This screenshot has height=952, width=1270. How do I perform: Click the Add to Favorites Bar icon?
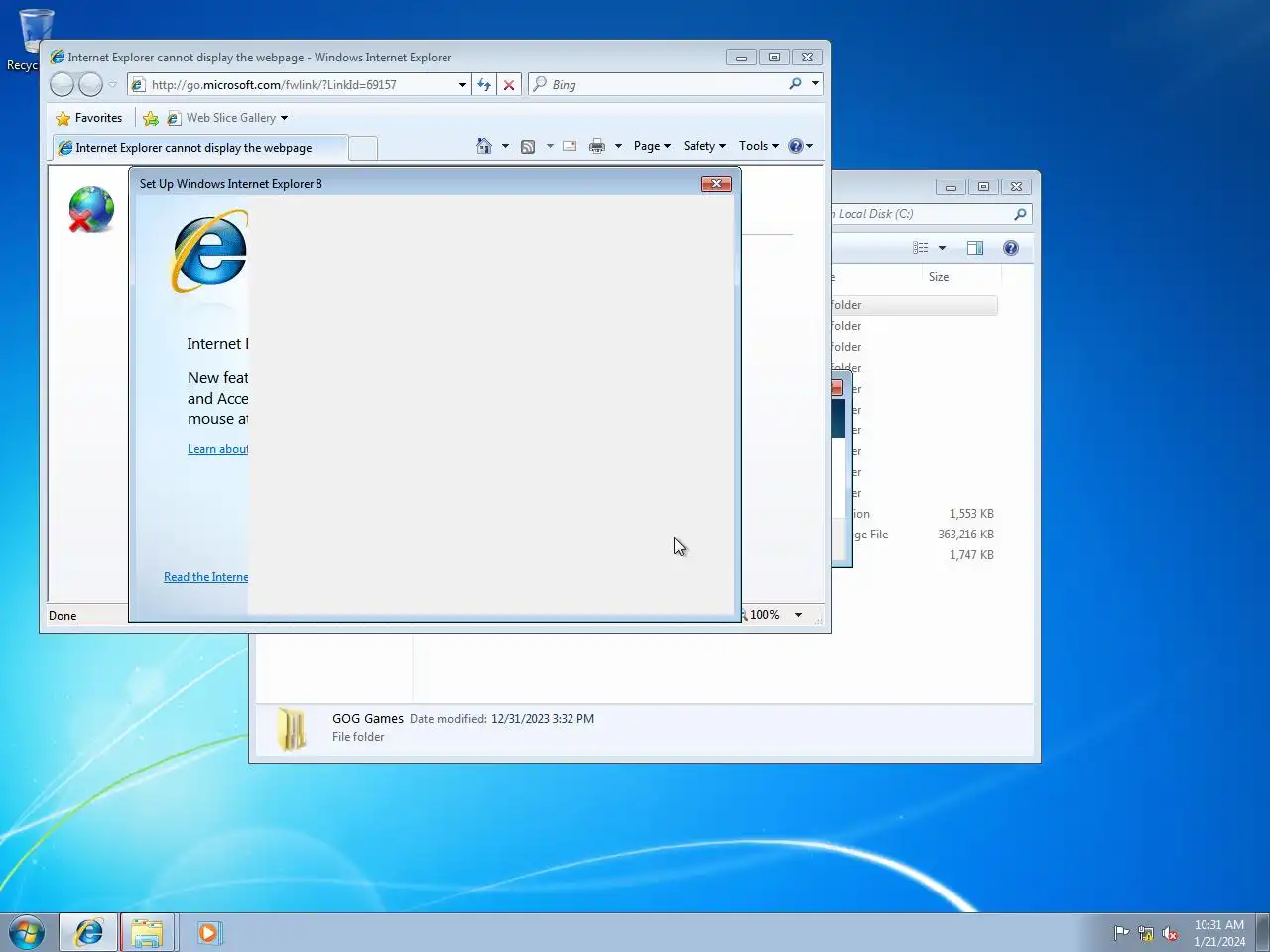(x=151, y=118)
